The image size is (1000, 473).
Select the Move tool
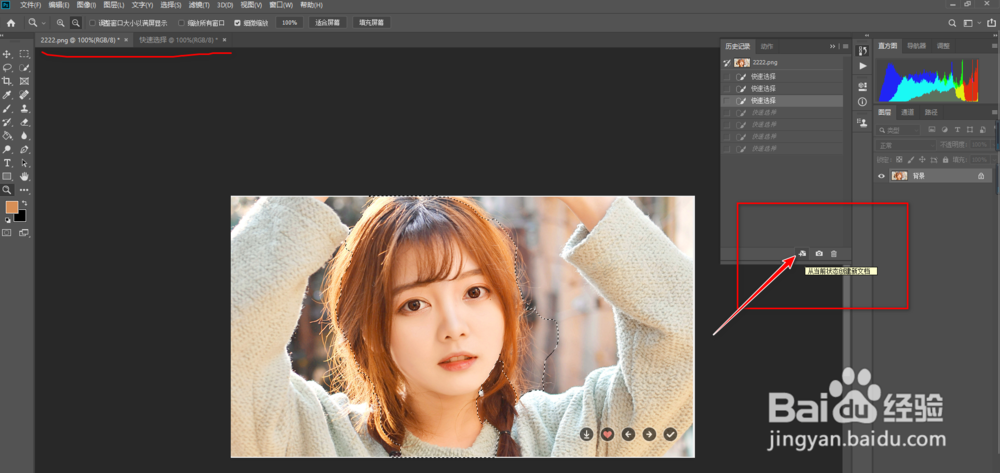(x=8, y=54)
